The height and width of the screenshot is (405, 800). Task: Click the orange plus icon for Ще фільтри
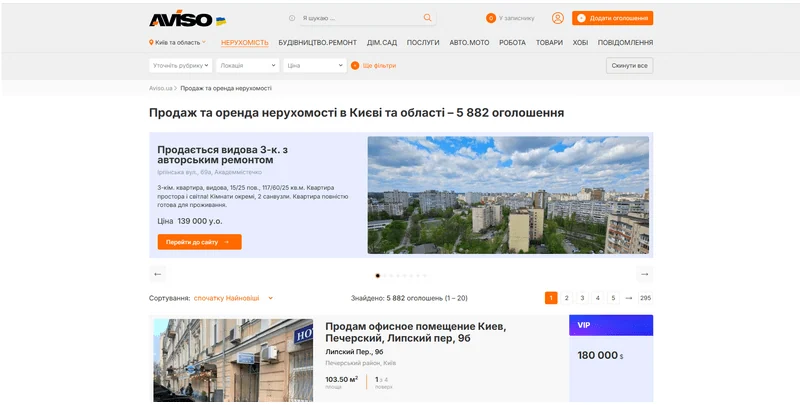(x=355, y=65)
